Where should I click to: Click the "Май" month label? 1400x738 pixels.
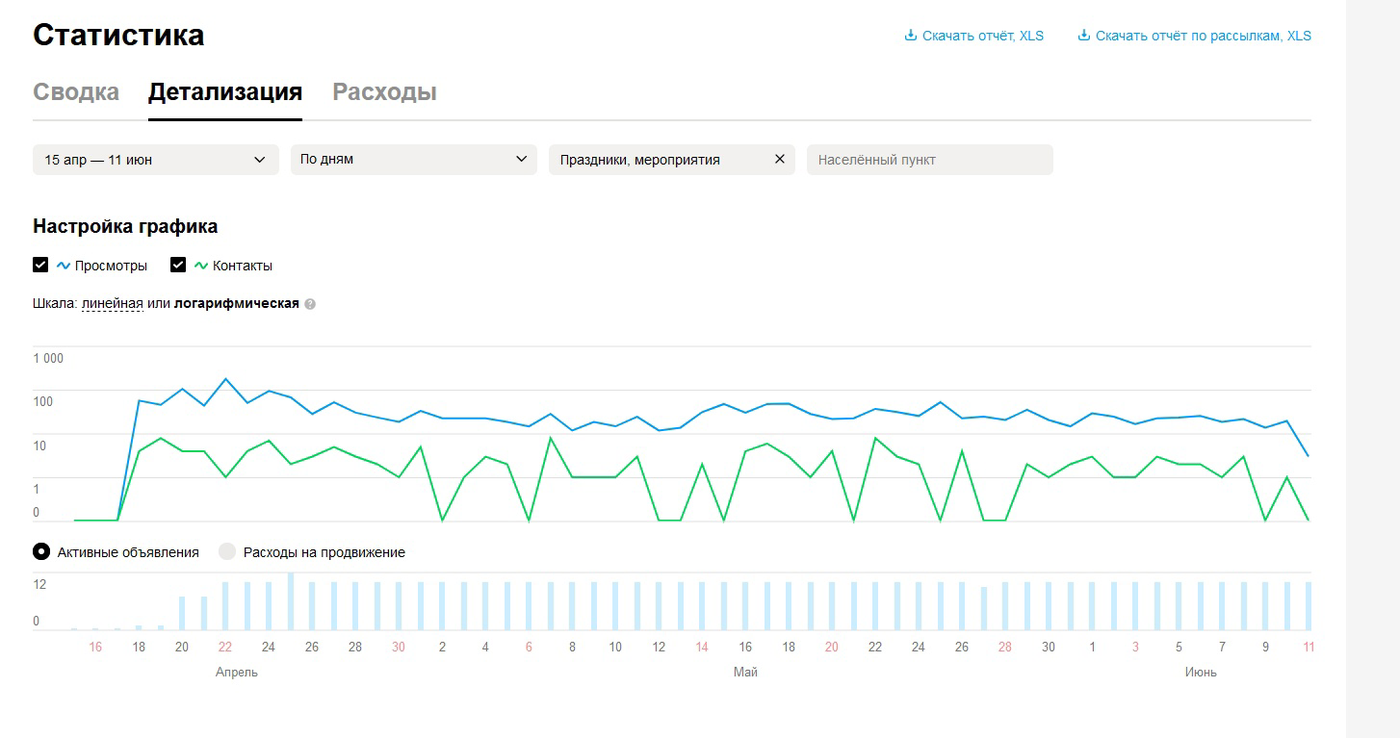[x=745, y=672]
